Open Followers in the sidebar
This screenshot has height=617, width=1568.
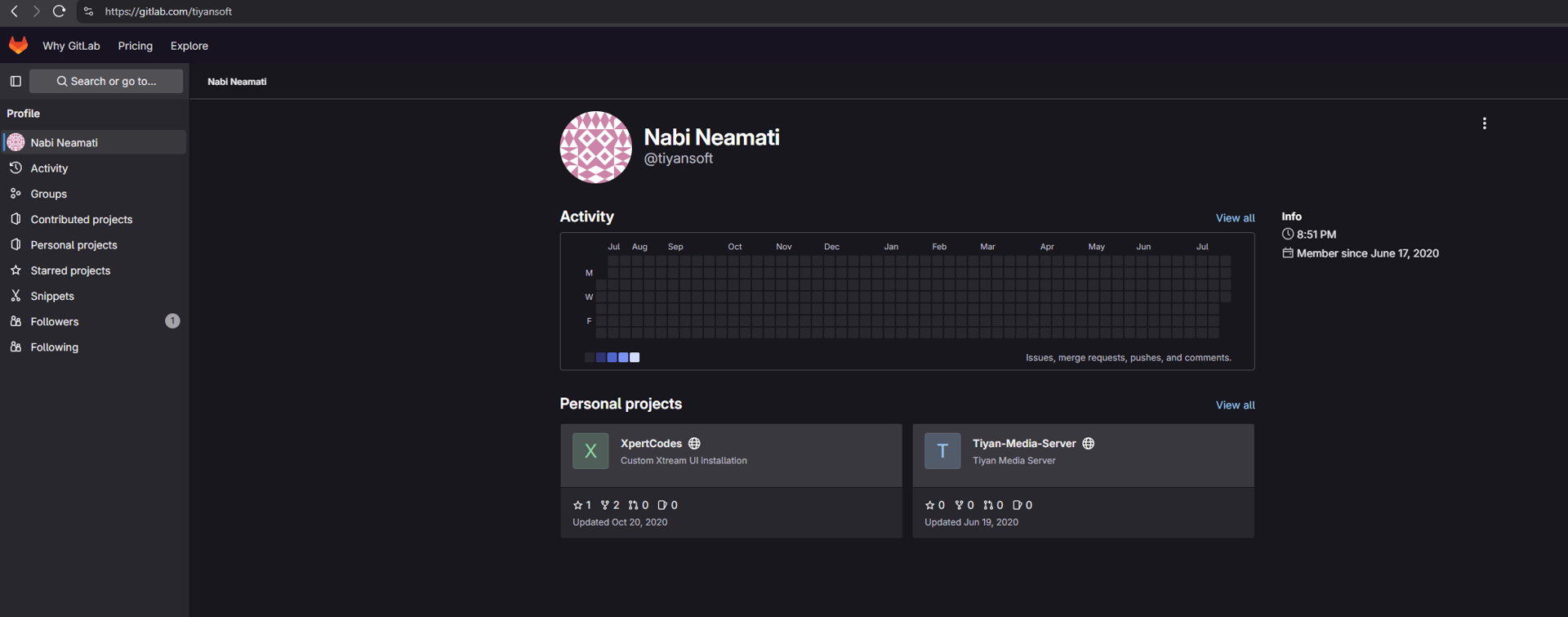[95, 321]
